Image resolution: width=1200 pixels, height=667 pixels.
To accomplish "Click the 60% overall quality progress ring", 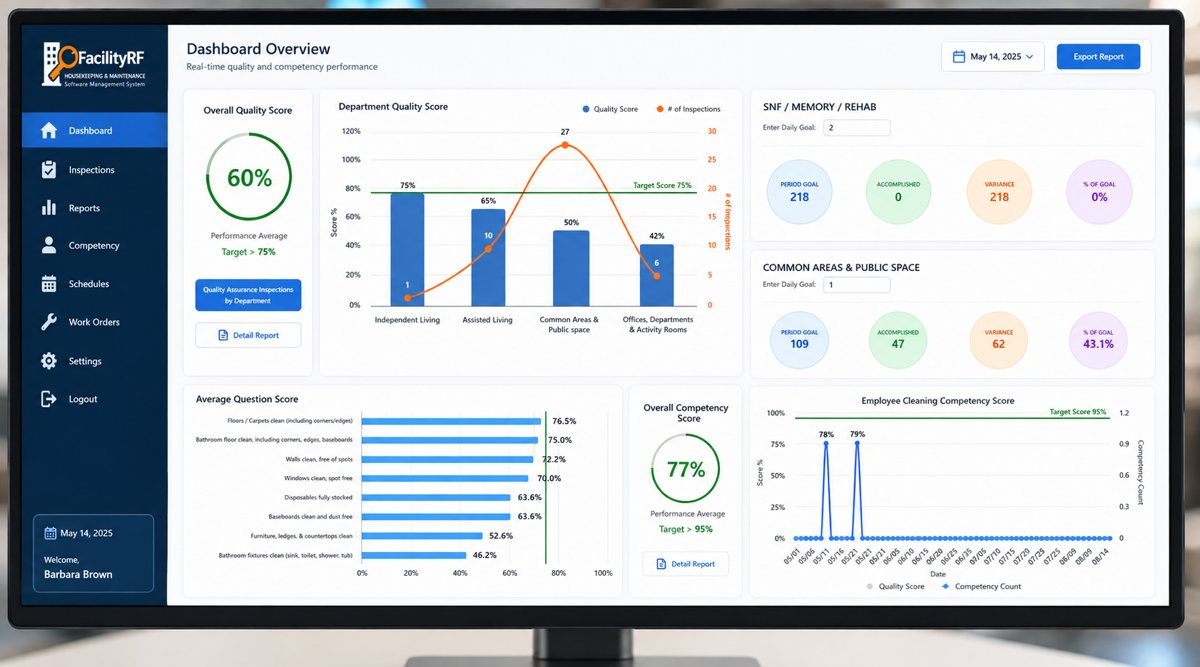I will [x=249, y=177].
